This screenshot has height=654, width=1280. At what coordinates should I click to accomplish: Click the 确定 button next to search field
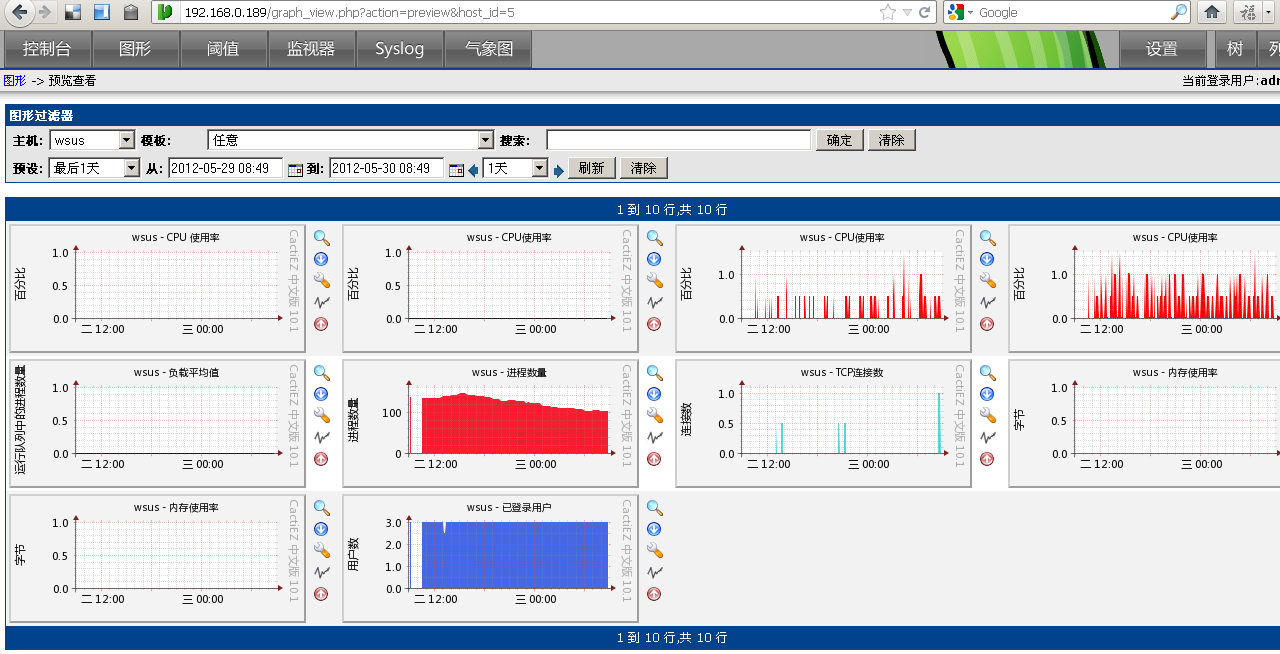coord(840,140)
